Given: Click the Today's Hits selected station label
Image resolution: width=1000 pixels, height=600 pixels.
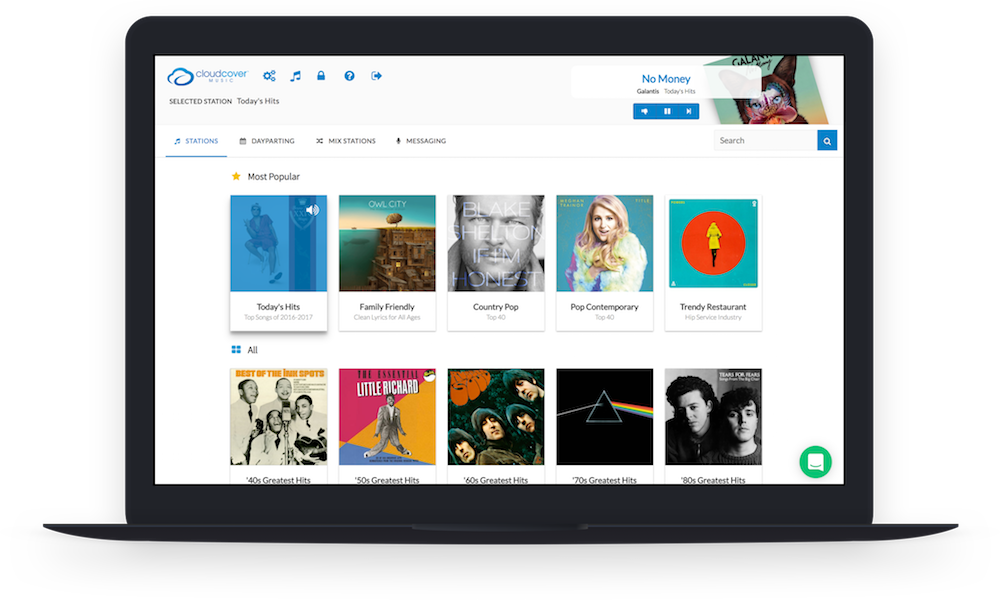Looking at the screenshot, I should pyautogui.click(x=256, y=100).
